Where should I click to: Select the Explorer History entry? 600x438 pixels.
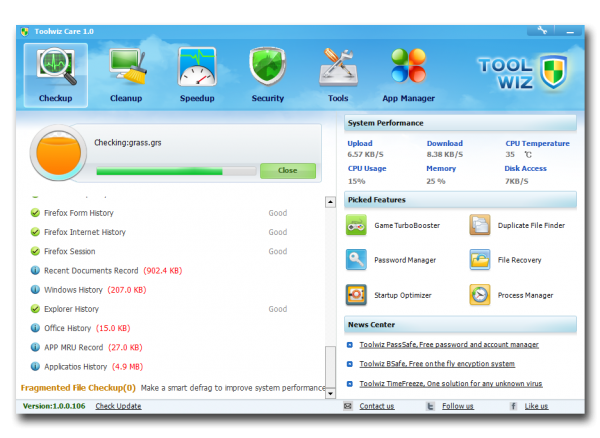[x=159, y=309]
